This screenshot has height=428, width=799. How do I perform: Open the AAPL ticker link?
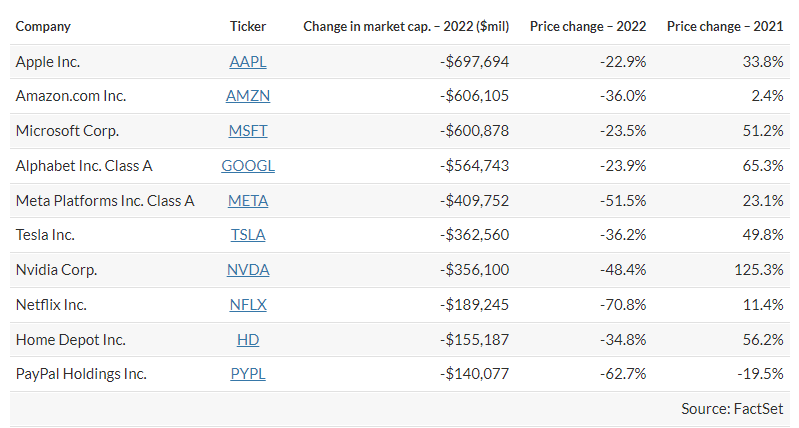[248, 62]
